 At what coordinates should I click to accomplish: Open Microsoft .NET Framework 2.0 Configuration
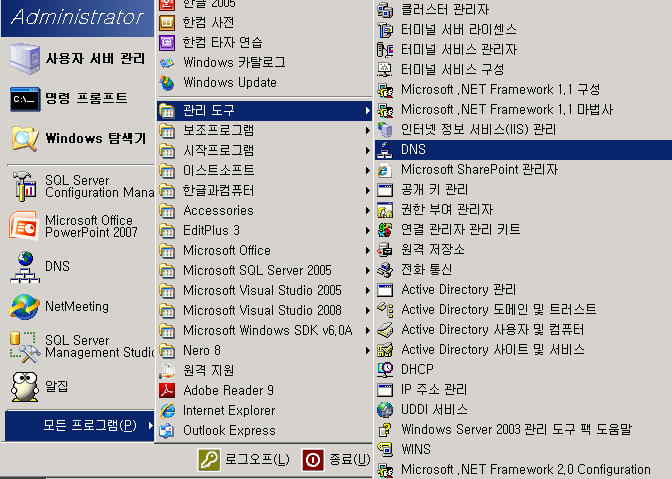coord(523,470)
